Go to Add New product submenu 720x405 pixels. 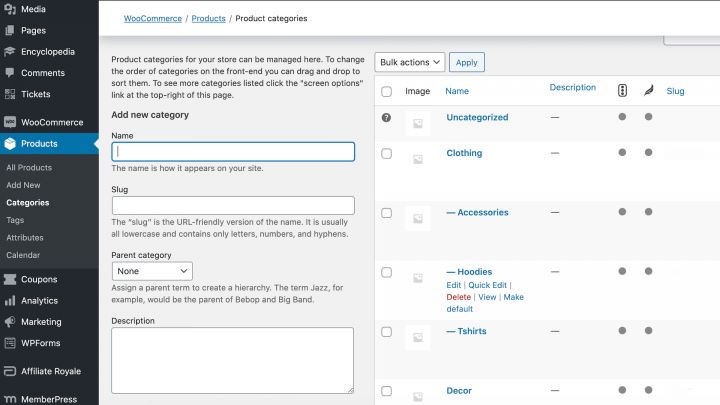pyautogui.click(x=23, y=185)
